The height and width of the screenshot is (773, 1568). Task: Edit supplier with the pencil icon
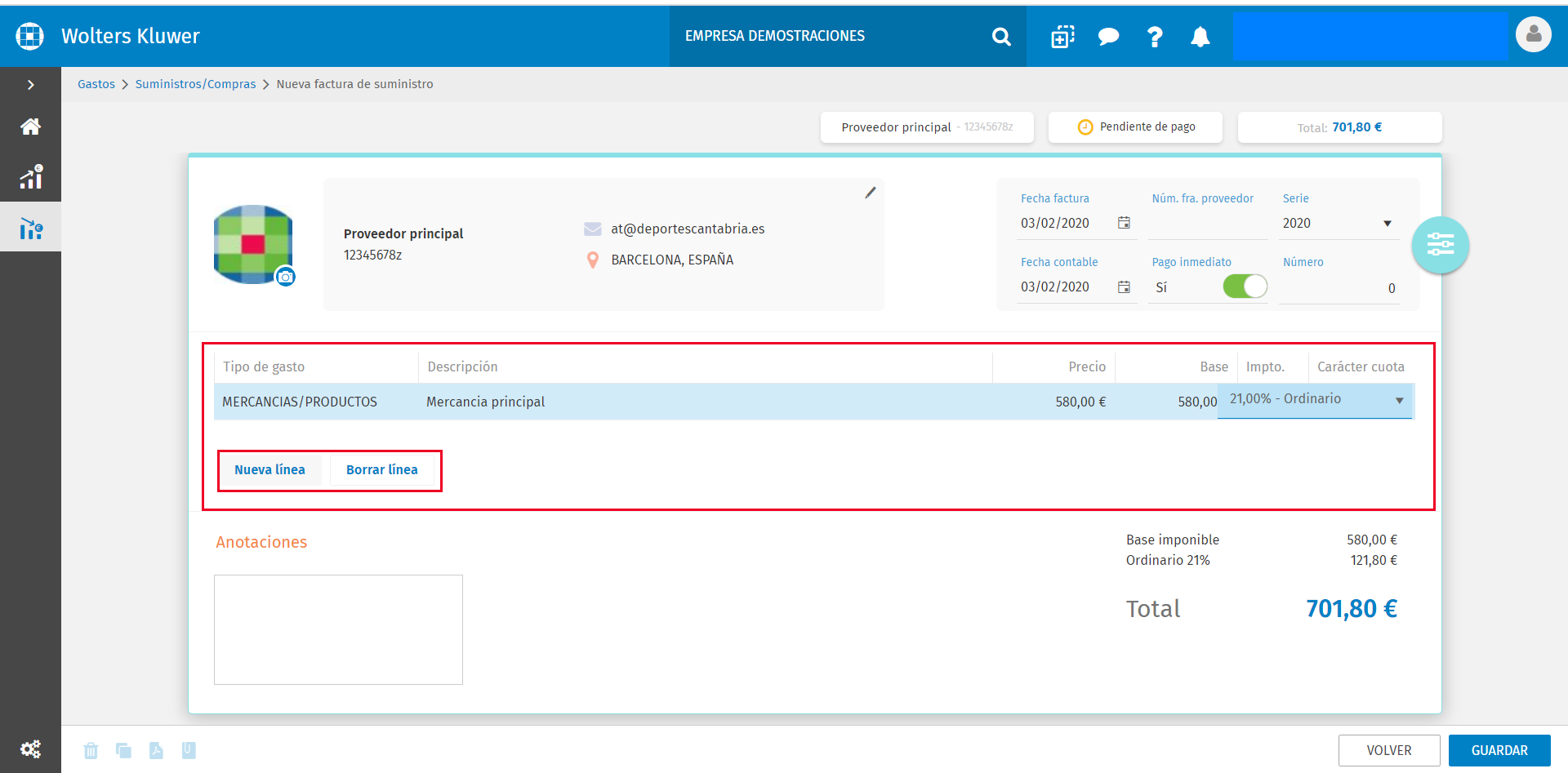(871, 193)
